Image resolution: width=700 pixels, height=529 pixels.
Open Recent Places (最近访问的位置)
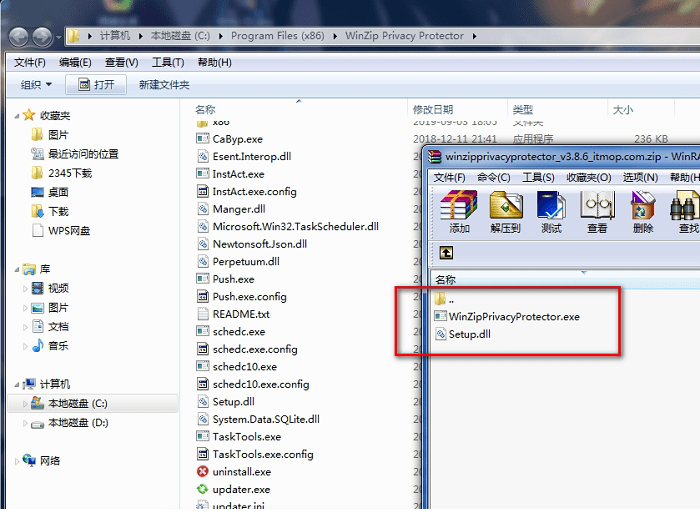pos(75,154)
